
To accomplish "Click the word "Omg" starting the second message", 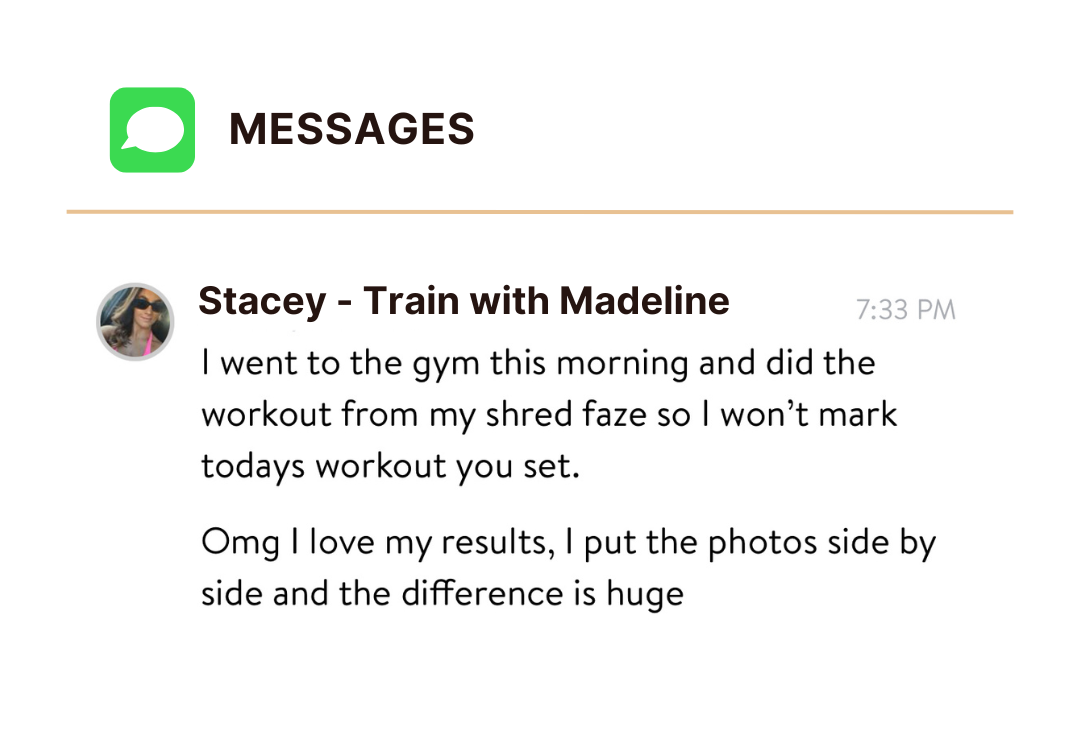I will pos(240,544).
